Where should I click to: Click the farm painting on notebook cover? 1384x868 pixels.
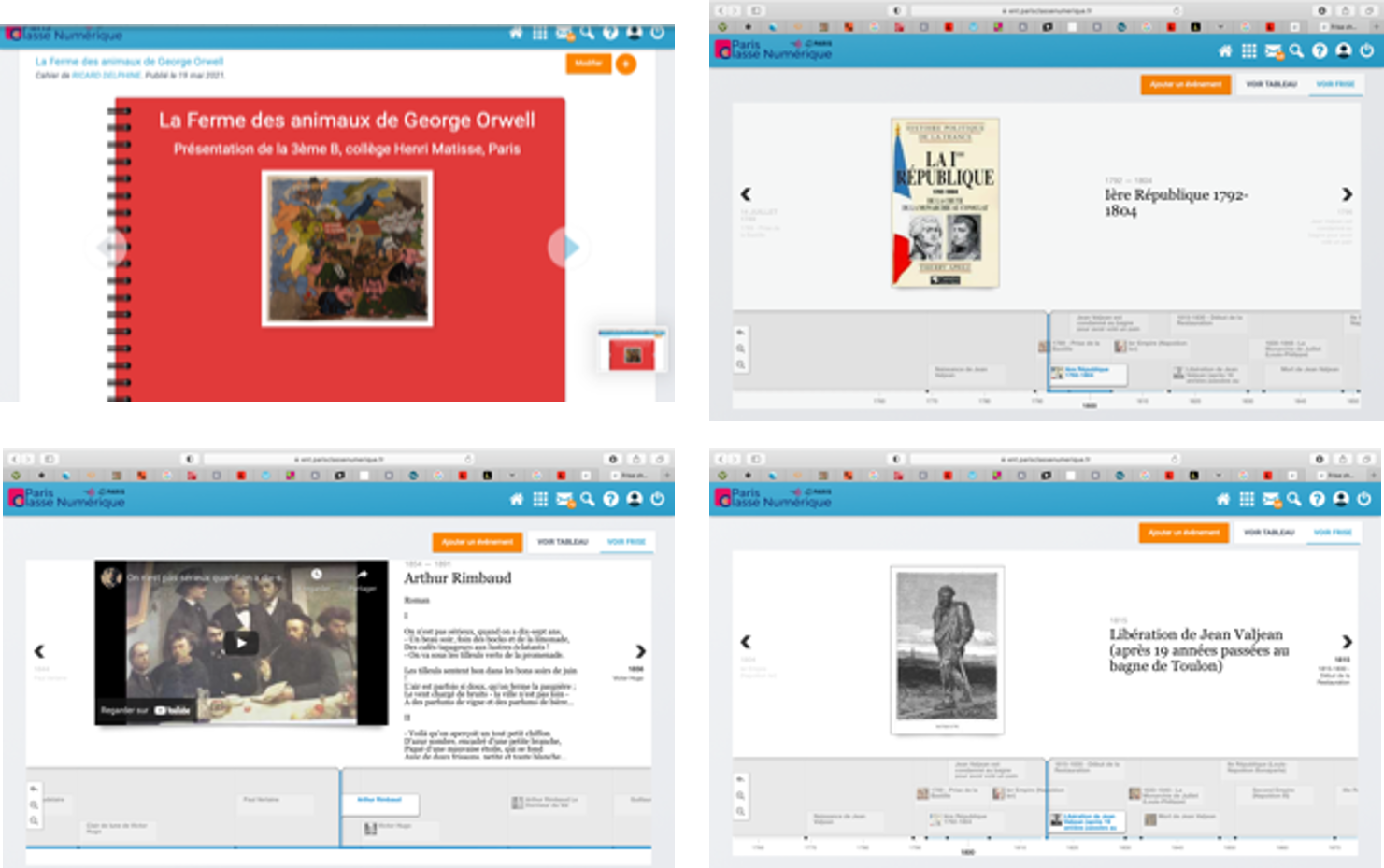click(347, 249)
